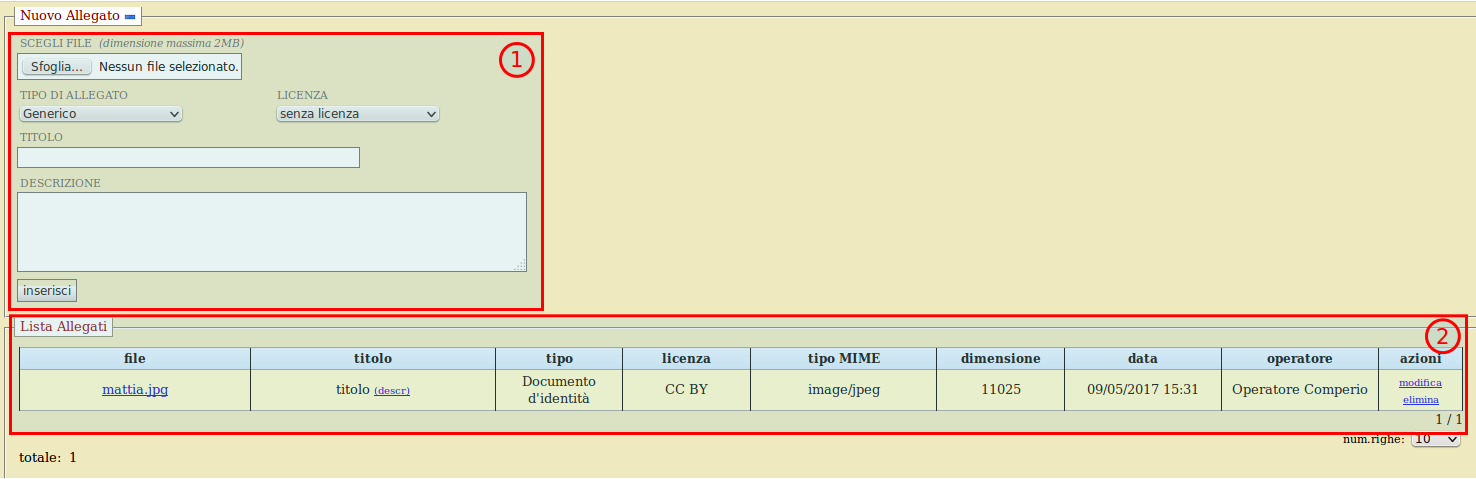Sort by the operatore column header
The image size is (1476, 479).
pos(1299,358)
